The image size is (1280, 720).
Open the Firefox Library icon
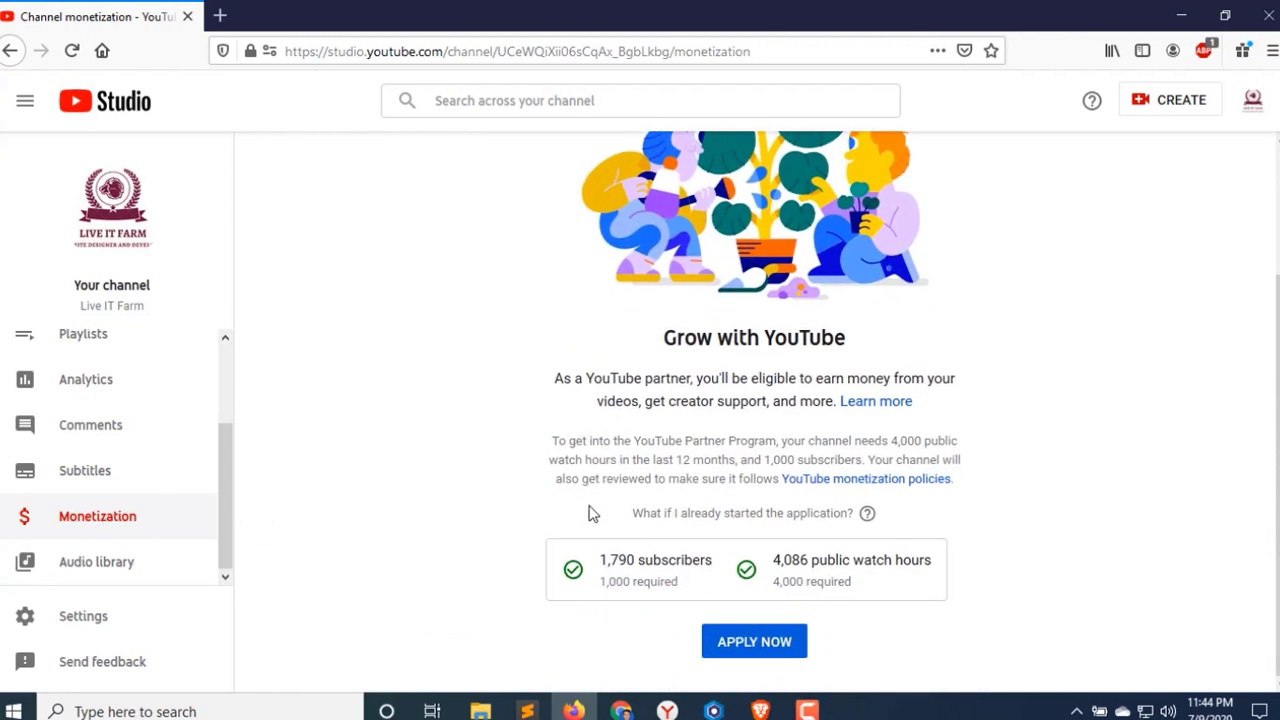tap(1112, 51)
